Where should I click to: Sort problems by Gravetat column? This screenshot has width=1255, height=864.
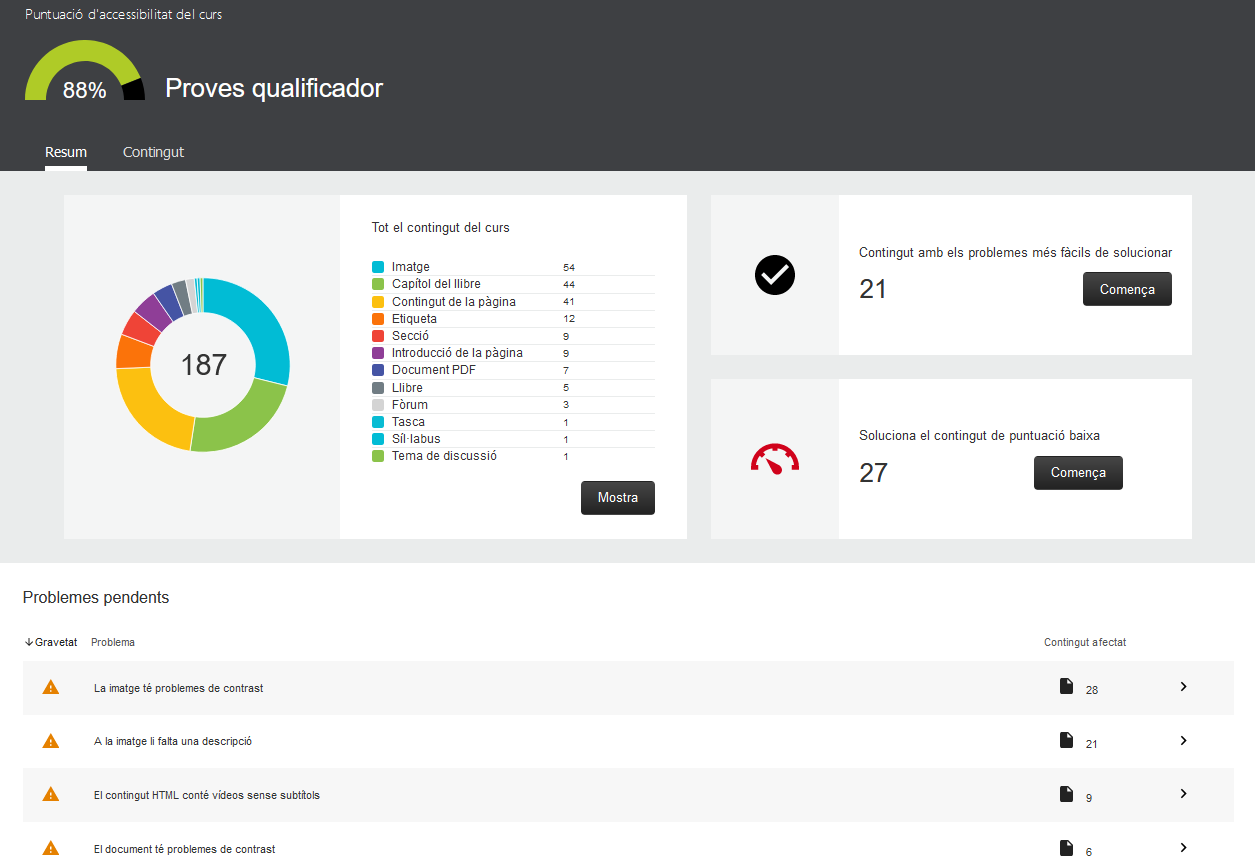pos(51,642)
